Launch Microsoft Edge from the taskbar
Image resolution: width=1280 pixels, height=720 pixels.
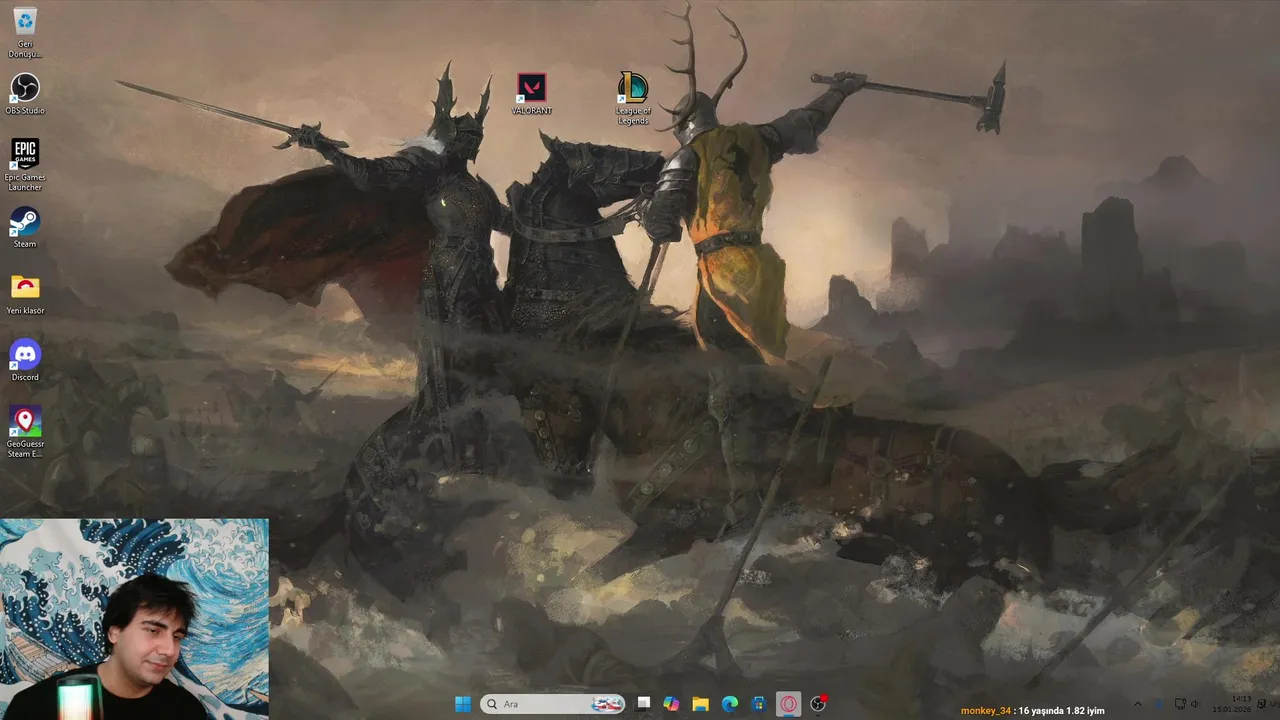point(730,704)
